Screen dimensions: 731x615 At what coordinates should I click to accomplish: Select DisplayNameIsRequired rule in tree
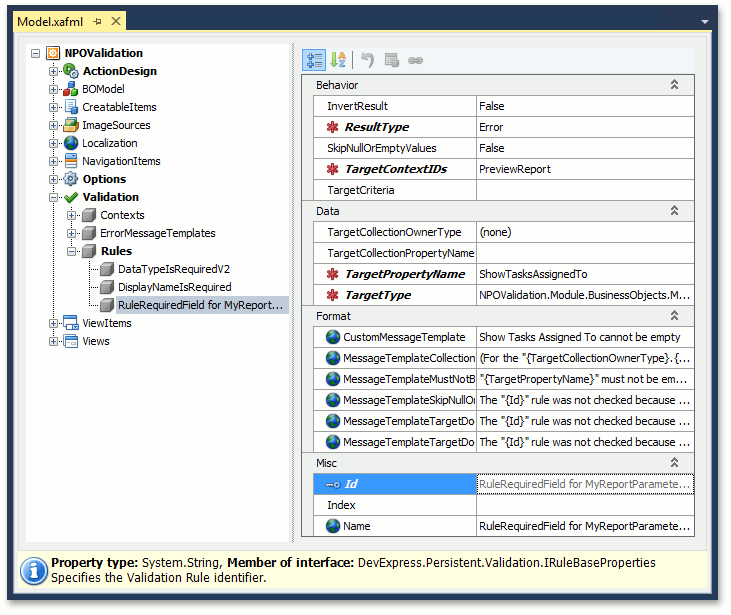point(174,287)
